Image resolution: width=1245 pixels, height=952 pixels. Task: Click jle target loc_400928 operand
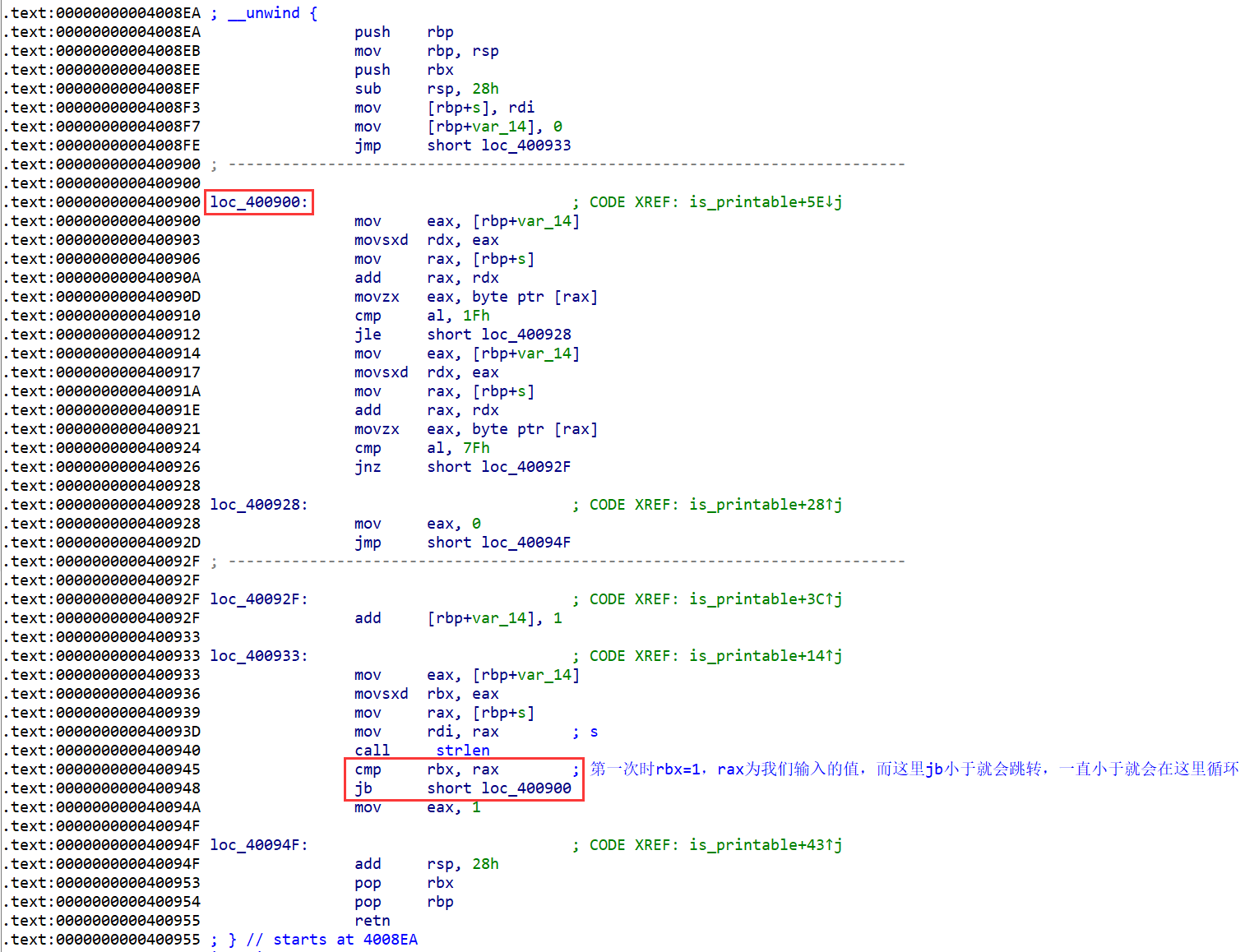click(x=525, y=335)
